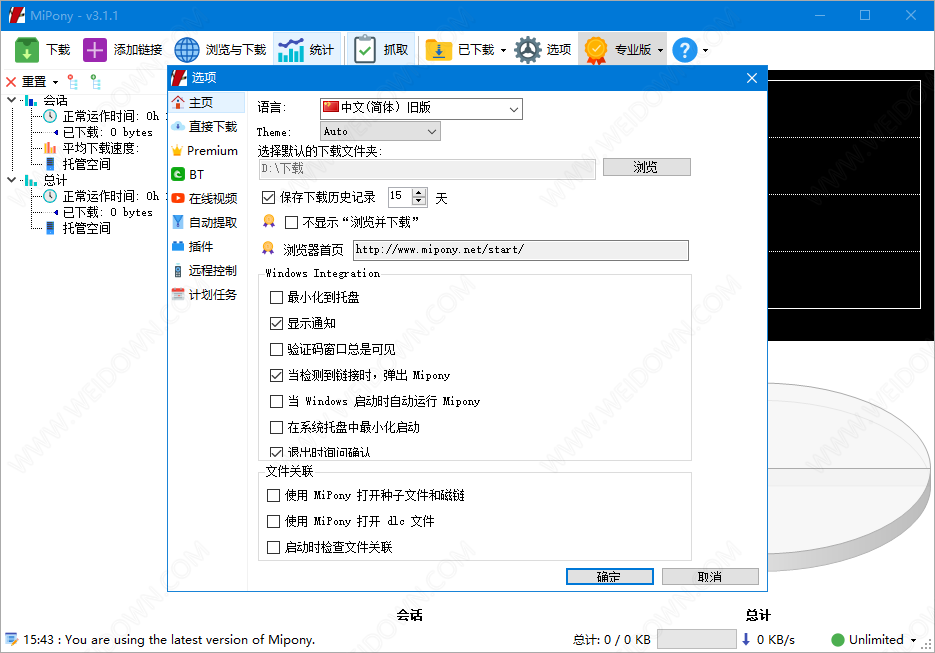The height and width of the screenshot is (653, 935).
Task: Close the 选项 dialog window
Action: (x=751, y=78)
